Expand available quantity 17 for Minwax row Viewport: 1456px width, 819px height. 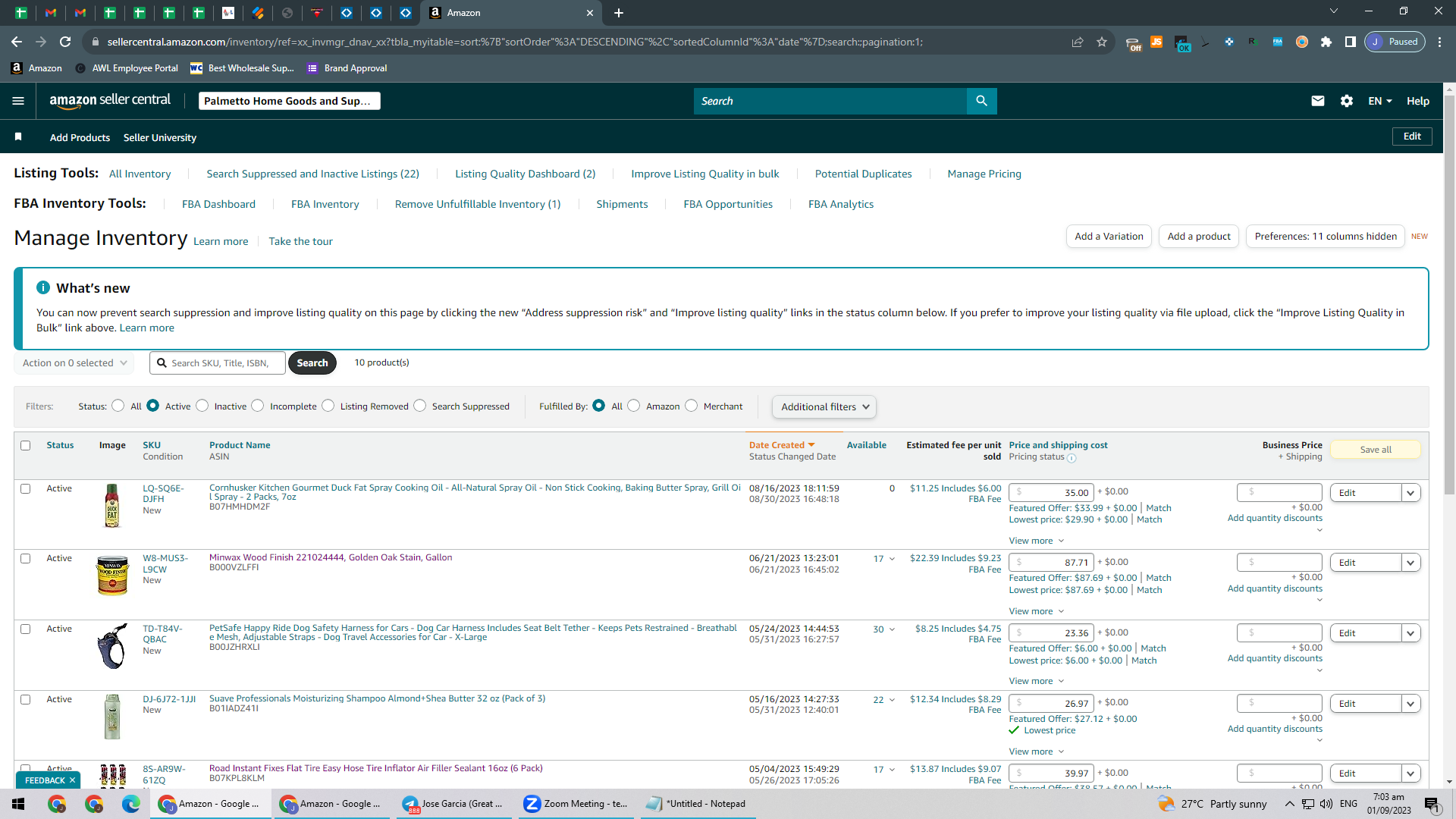pos(884,559)
